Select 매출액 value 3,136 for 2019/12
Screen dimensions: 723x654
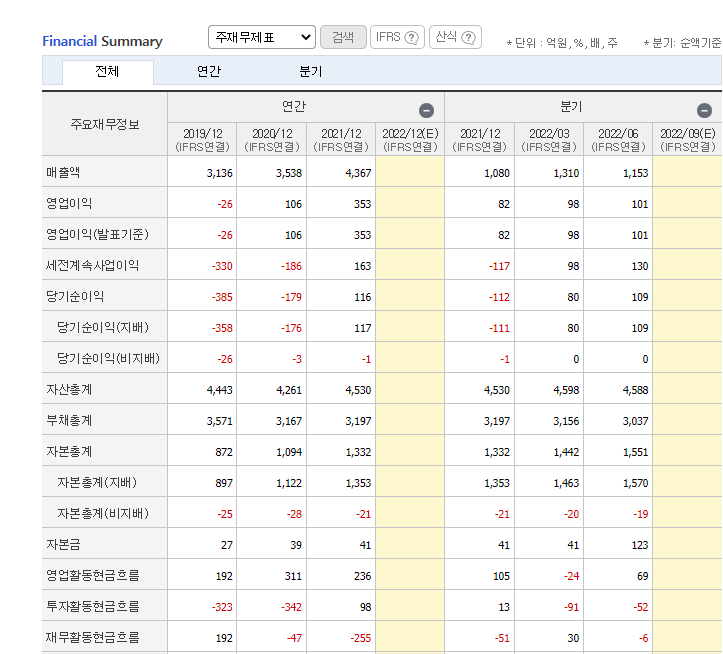click(x=219, y=173)
